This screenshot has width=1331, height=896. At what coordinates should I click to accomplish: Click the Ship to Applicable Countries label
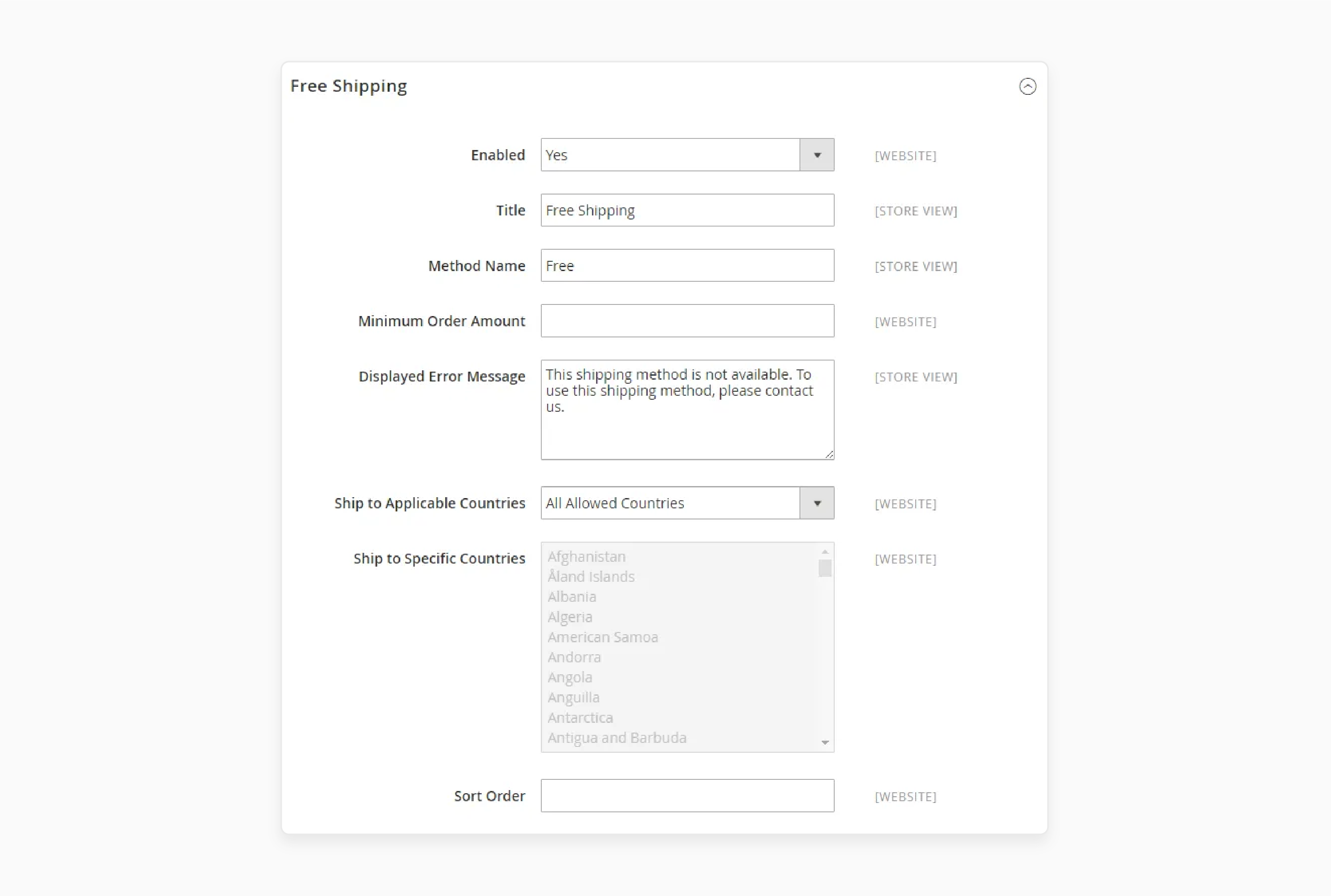(430, 503)
